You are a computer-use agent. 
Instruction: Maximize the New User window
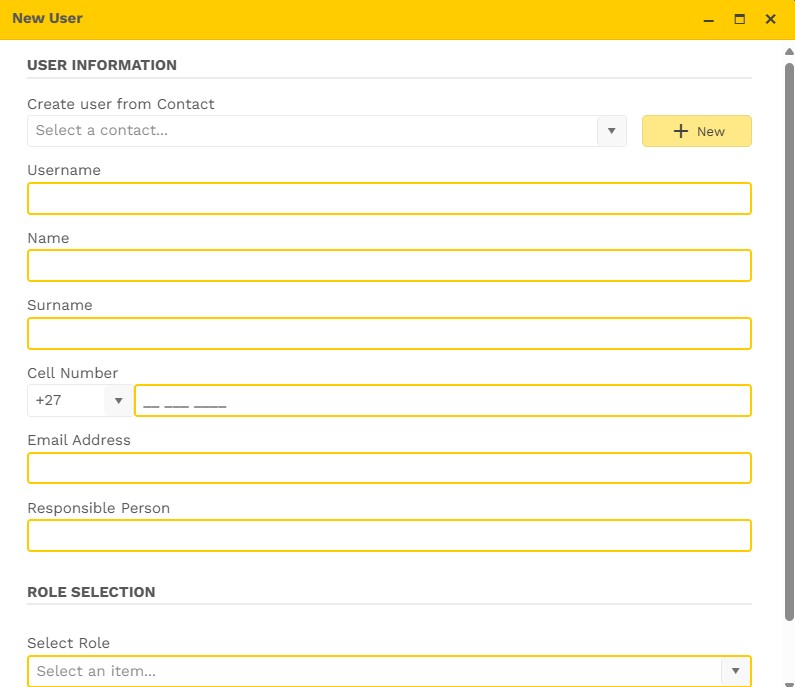point(740,19)
